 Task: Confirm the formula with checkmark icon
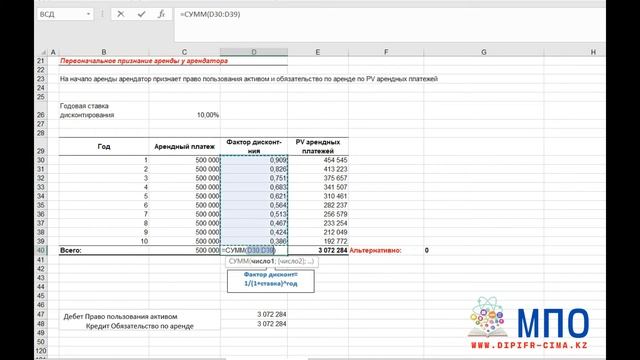point(141,14)
